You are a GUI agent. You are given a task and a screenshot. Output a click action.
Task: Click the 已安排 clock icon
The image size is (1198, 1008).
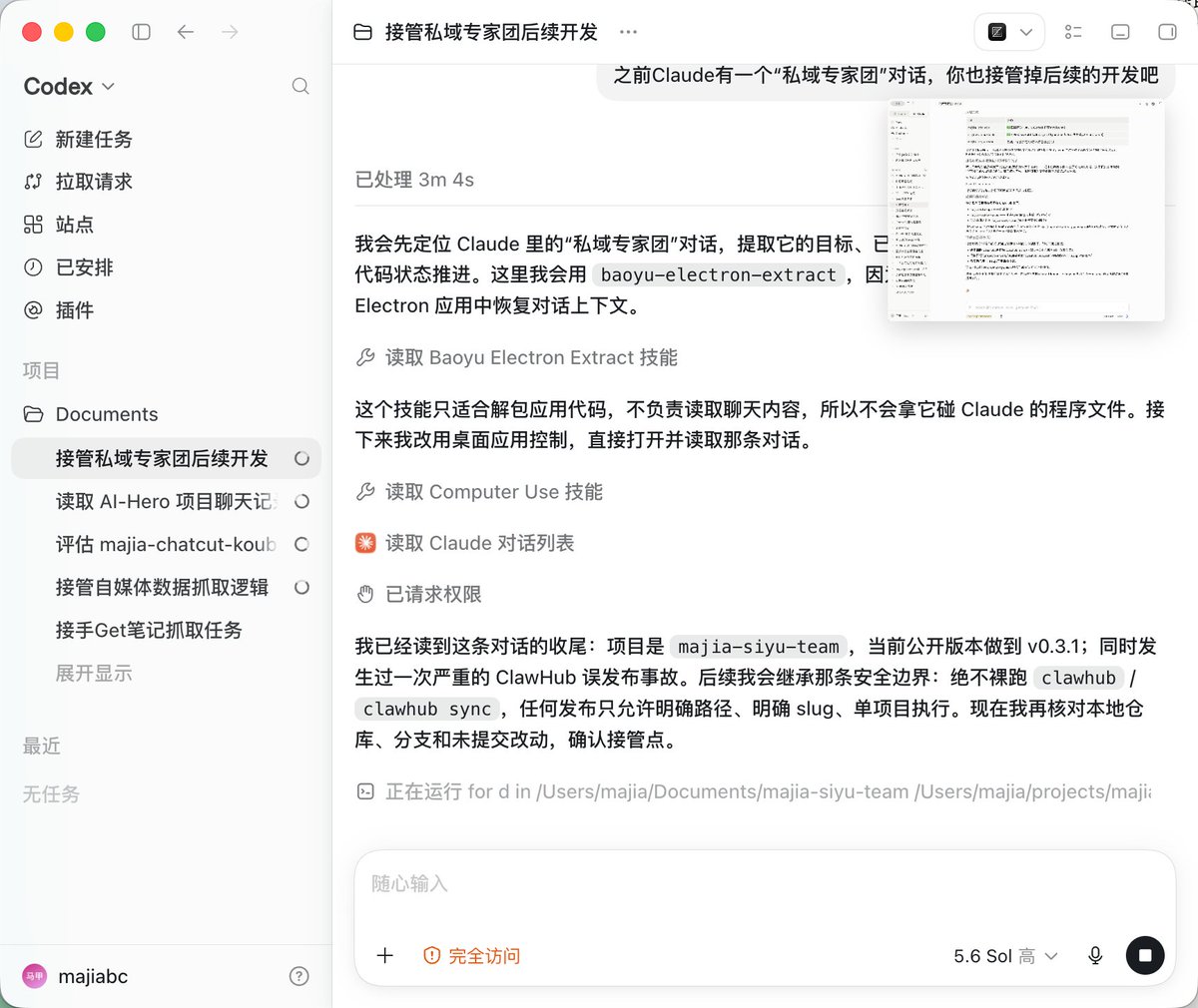point(33,267)
